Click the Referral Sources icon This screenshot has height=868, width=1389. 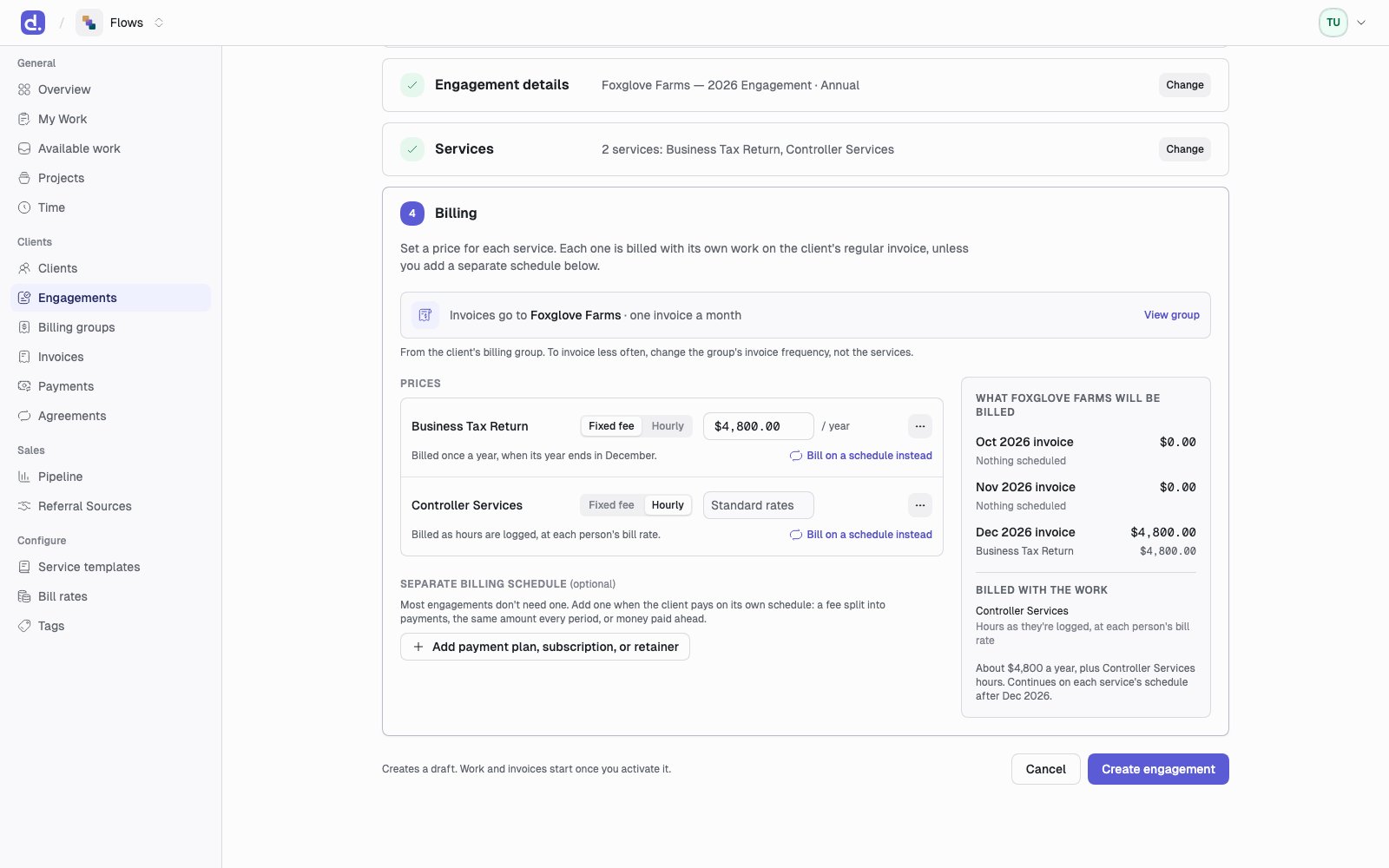(x=24, y=506)
